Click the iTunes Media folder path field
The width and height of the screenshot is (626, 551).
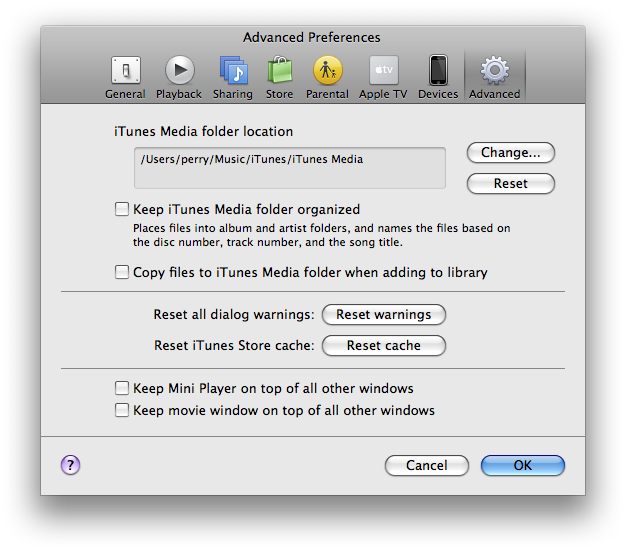pos(290,168)
